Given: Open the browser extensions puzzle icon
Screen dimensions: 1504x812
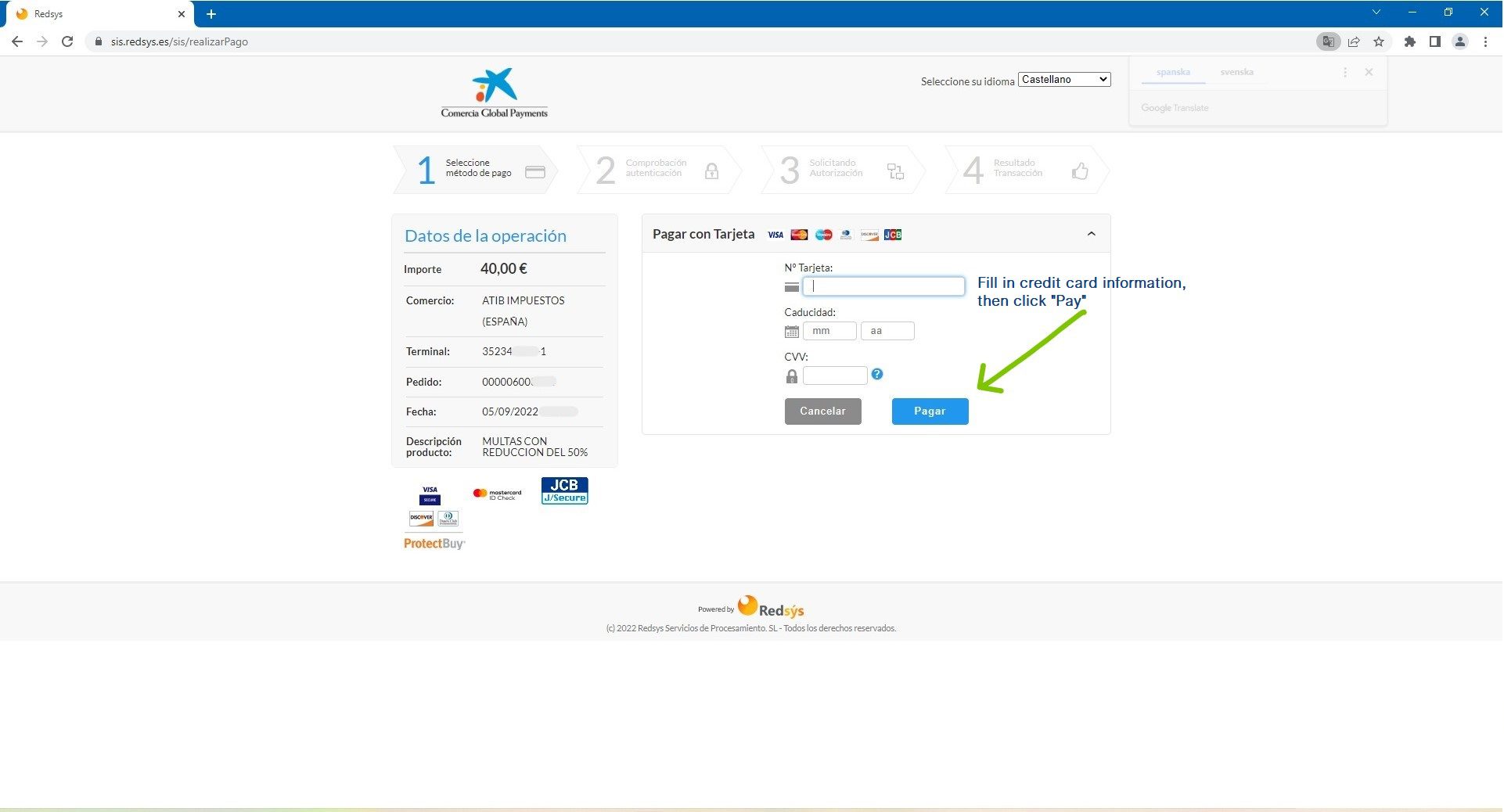Looking at the screenshot, I should click(x=1410, y=41).
